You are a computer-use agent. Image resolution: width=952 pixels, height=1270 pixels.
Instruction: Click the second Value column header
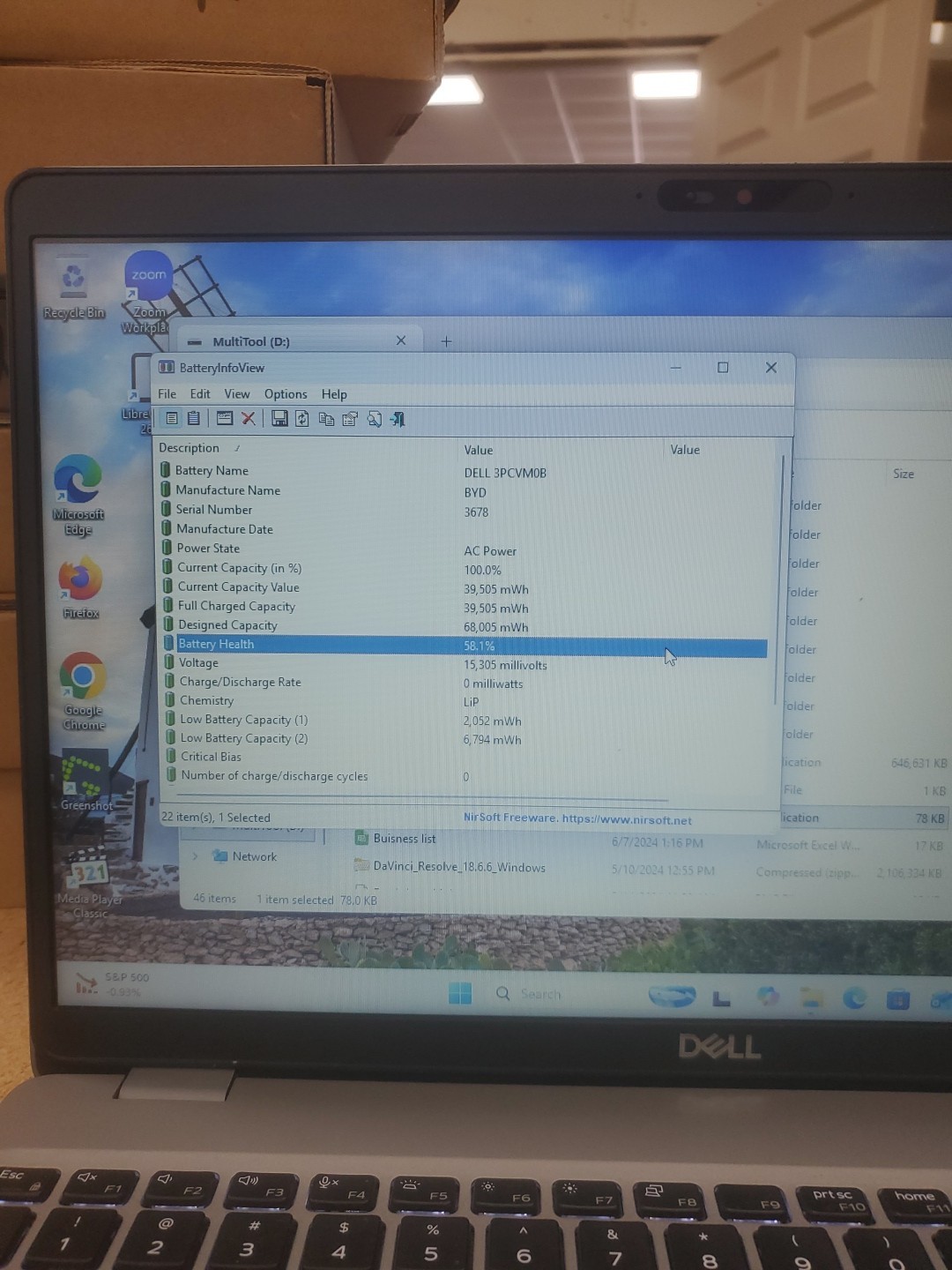click(685, 450)
